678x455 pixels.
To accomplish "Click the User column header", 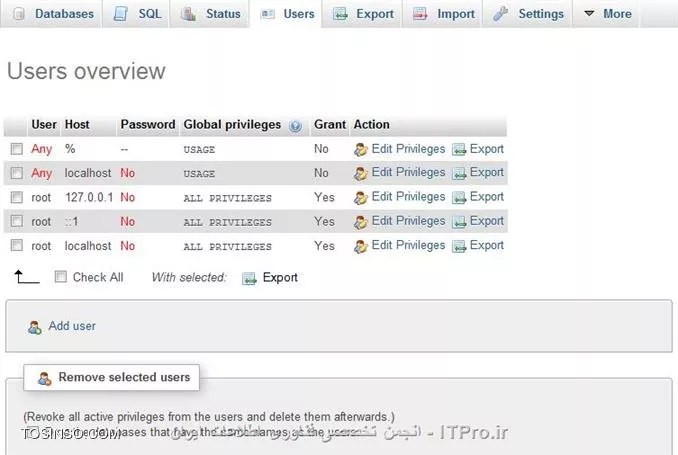I will point(44,125).
